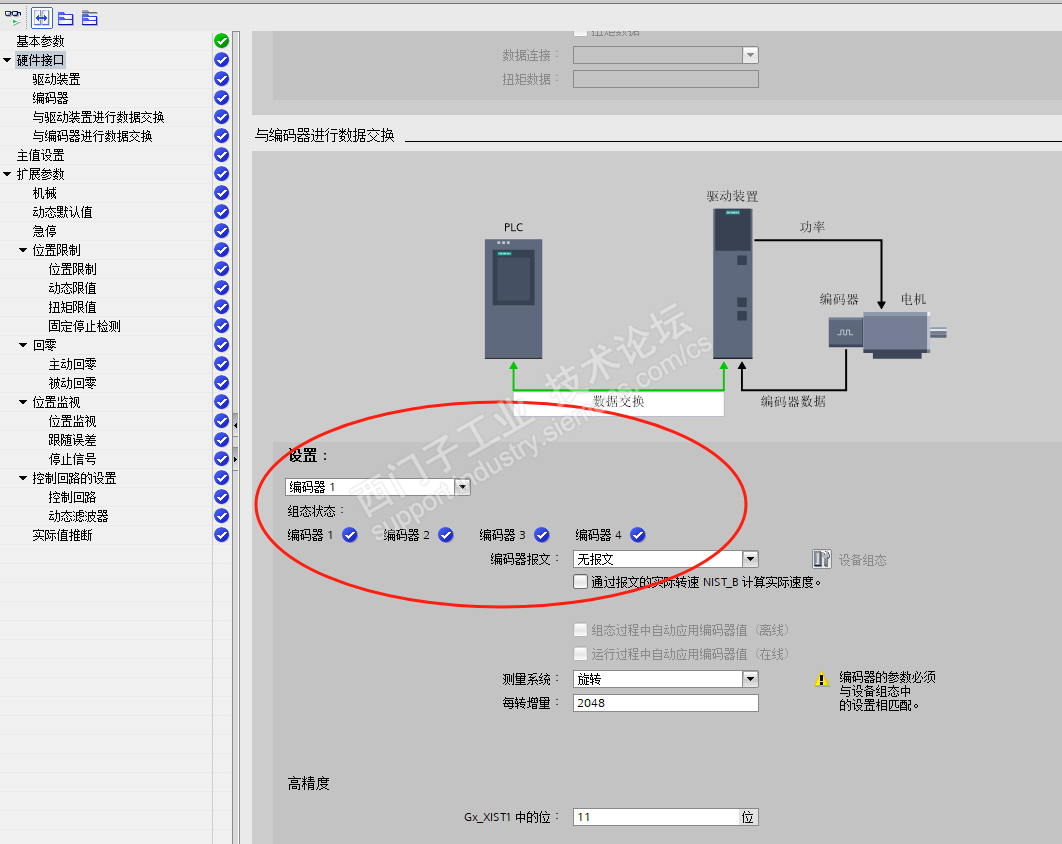
Task: Toggle 组态过程中自动应用编码器值 (离线) checkbox
Action: (x=580, y=630)
